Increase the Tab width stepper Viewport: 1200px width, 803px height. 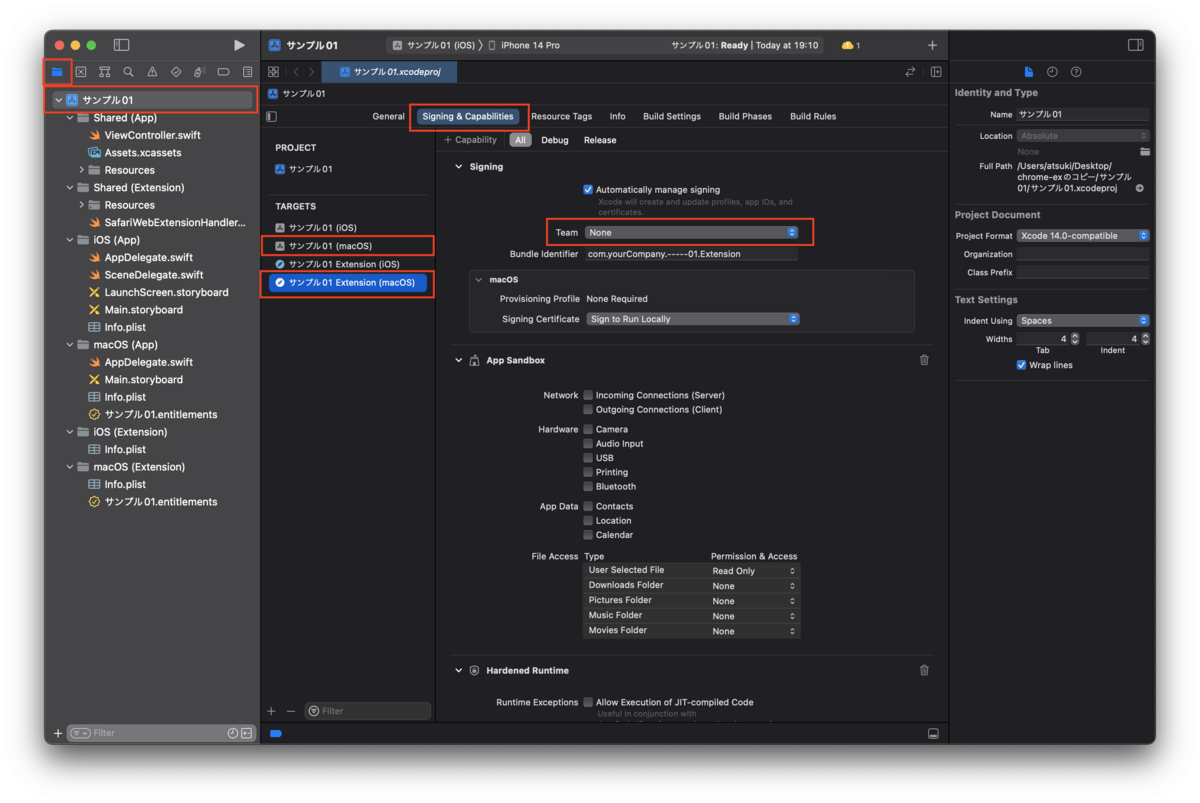[x=1075, y=336]
